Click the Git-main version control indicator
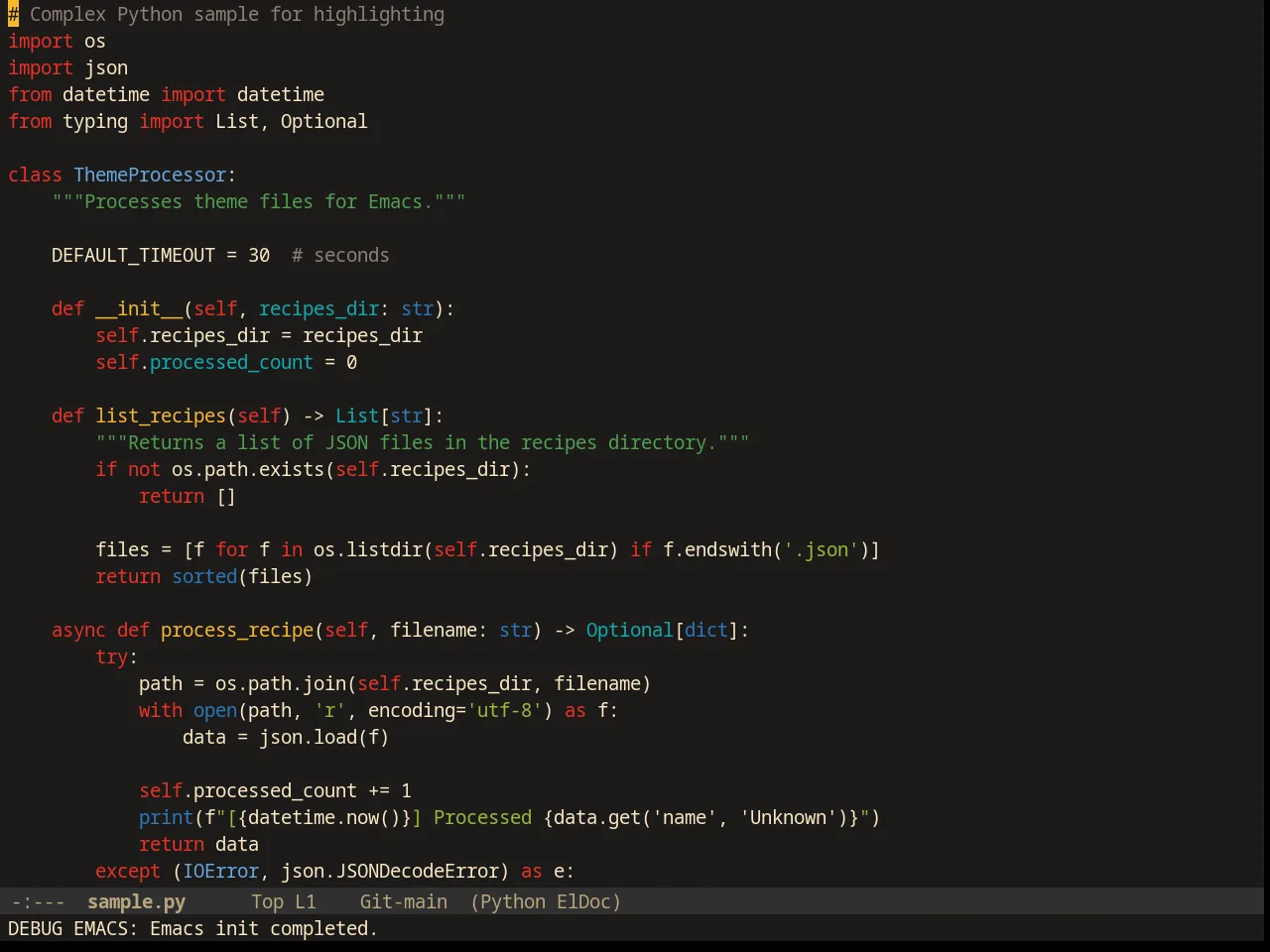This screenshot has width=1270, height=952. click(403, 901)
